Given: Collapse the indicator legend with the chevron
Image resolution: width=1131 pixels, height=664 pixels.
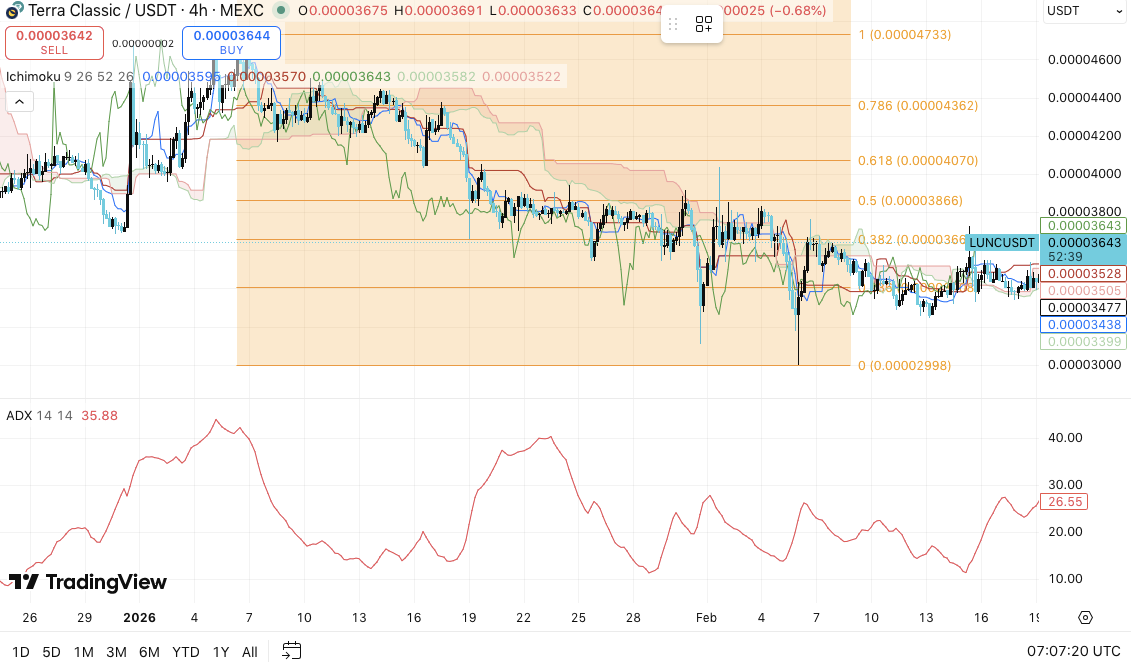Looking at the screenshot, I should coord(19,102).
